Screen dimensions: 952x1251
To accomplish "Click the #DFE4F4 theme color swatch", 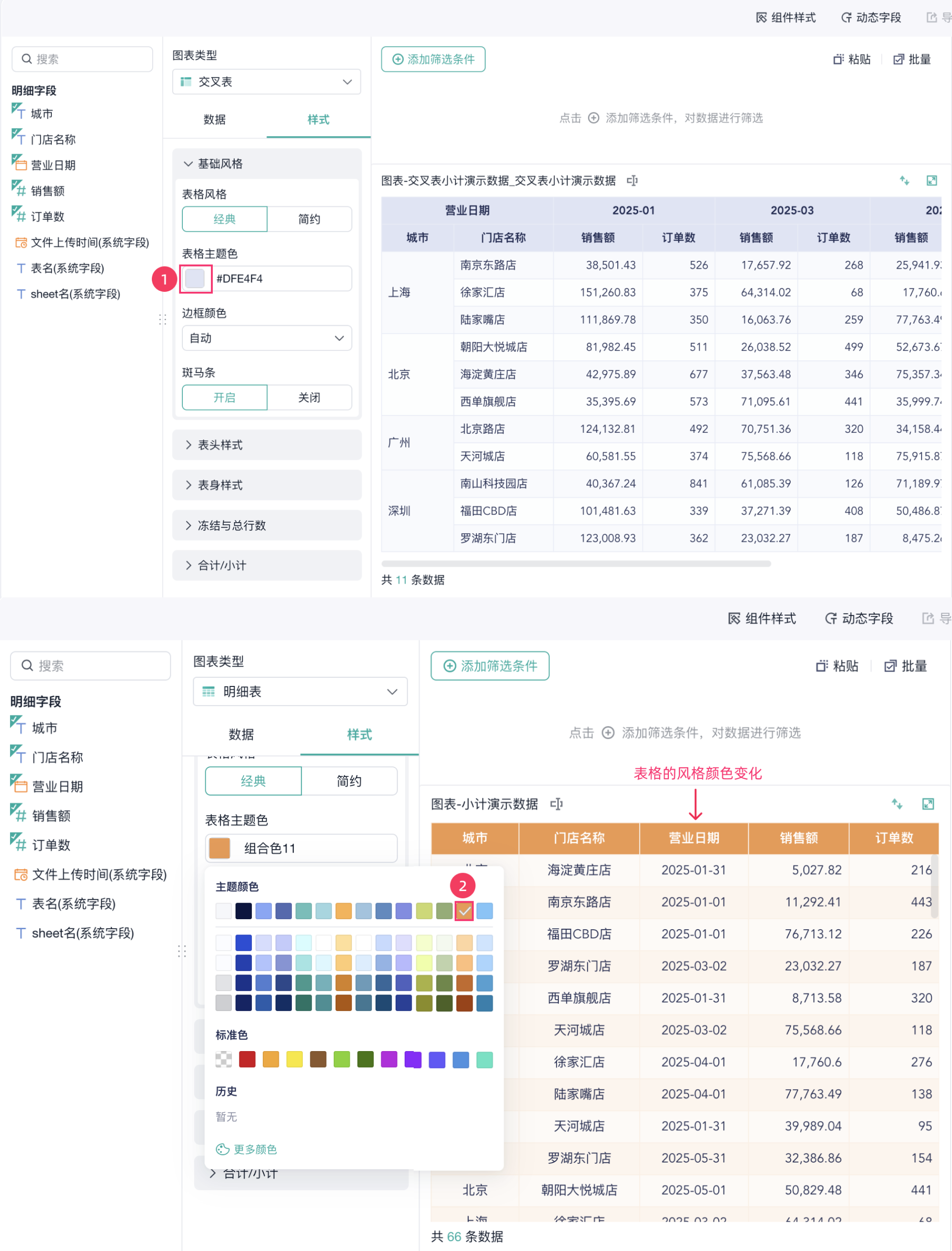I will tap(196, 279).
